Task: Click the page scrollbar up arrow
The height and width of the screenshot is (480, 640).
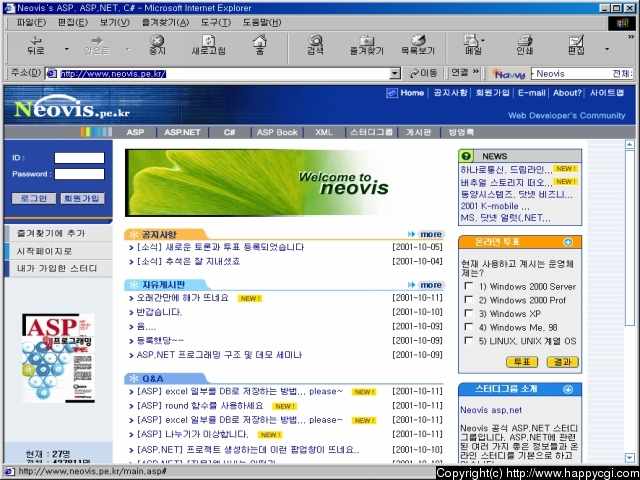Action: pos(630,144)
